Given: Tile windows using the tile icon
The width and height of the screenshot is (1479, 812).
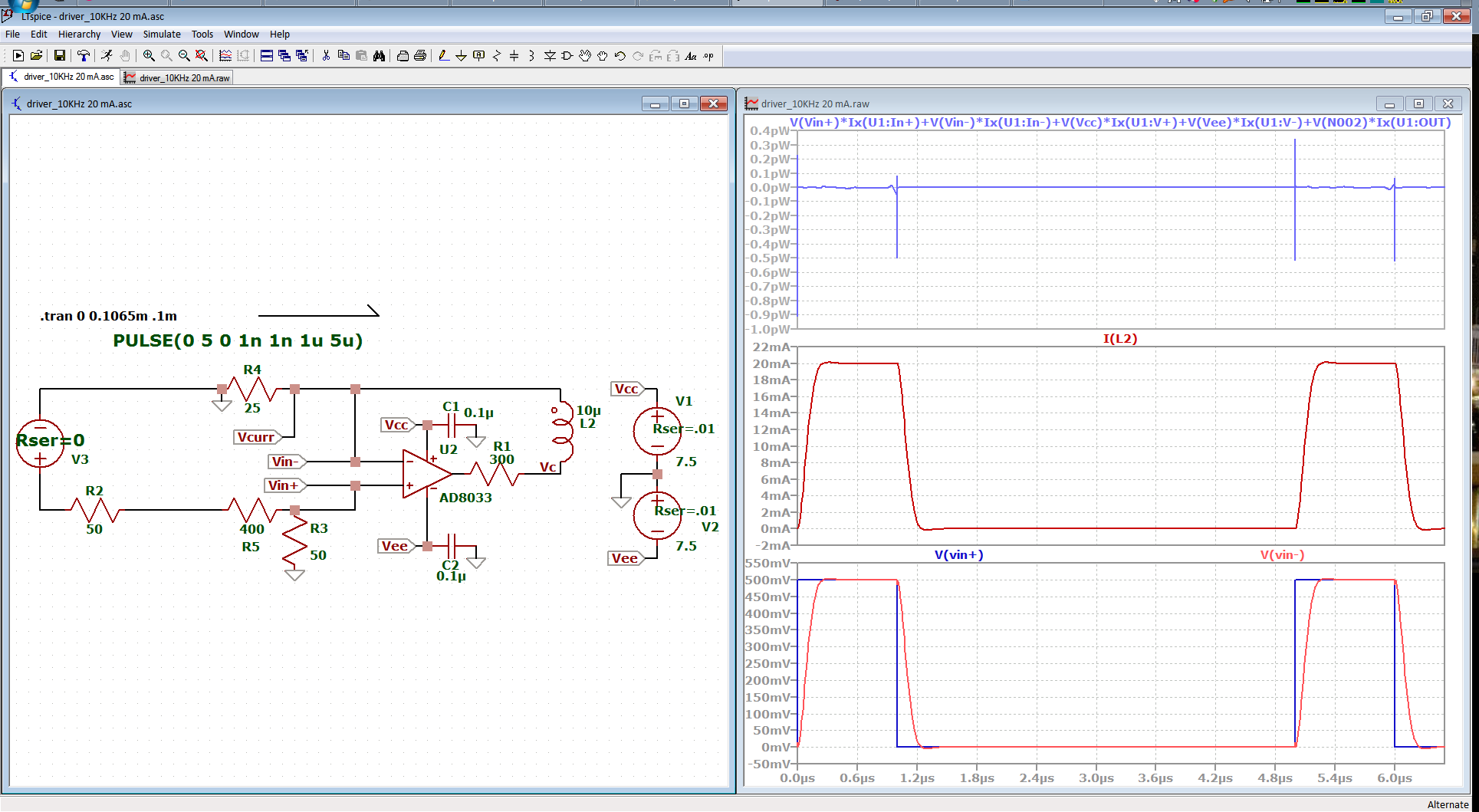Looking at the screenshot, I should [267, 55].
